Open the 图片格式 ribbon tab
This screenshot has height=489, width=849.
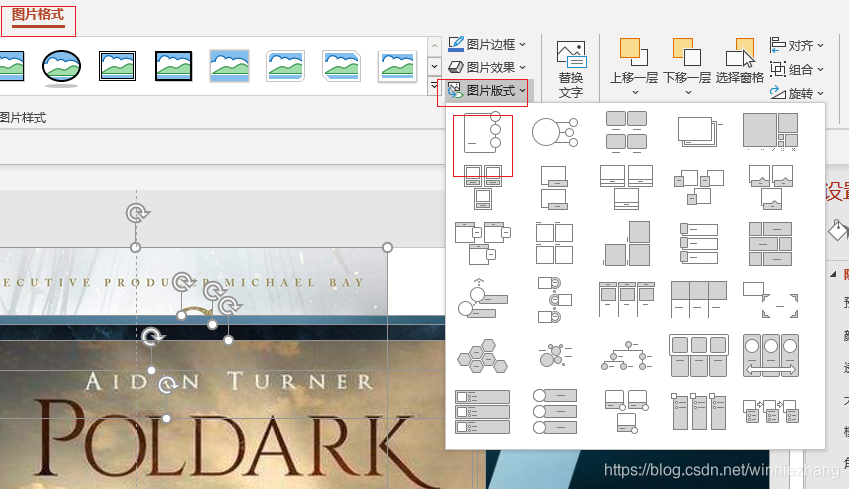click(38, 15)
